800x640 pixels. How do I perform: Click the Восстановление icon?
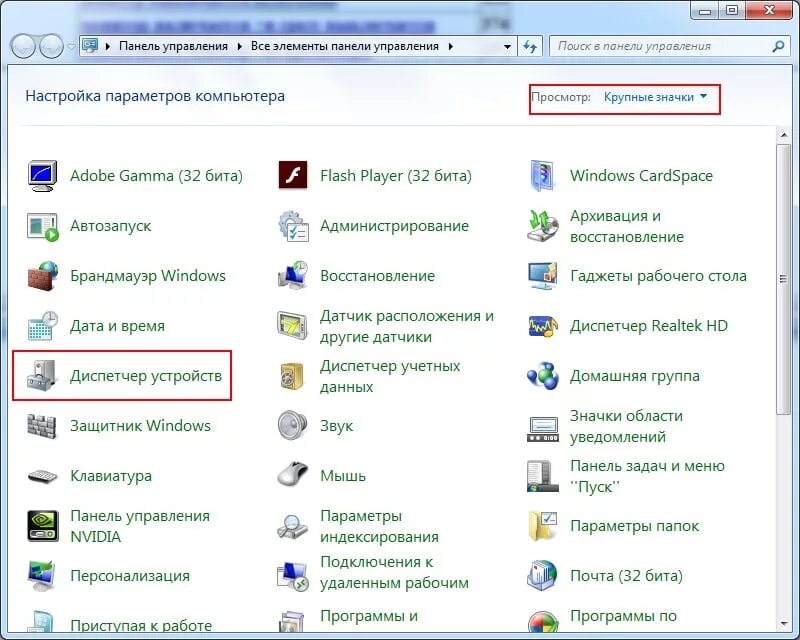(x=293, y=275)
